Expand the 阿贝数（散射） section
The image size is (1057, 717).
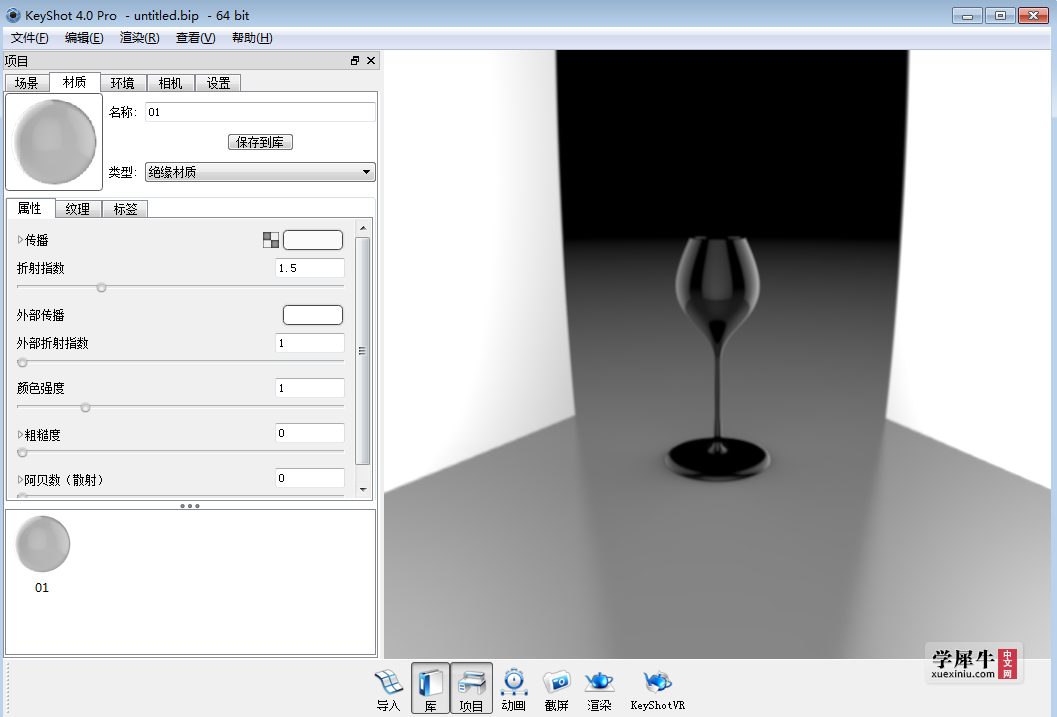(20, 480)
